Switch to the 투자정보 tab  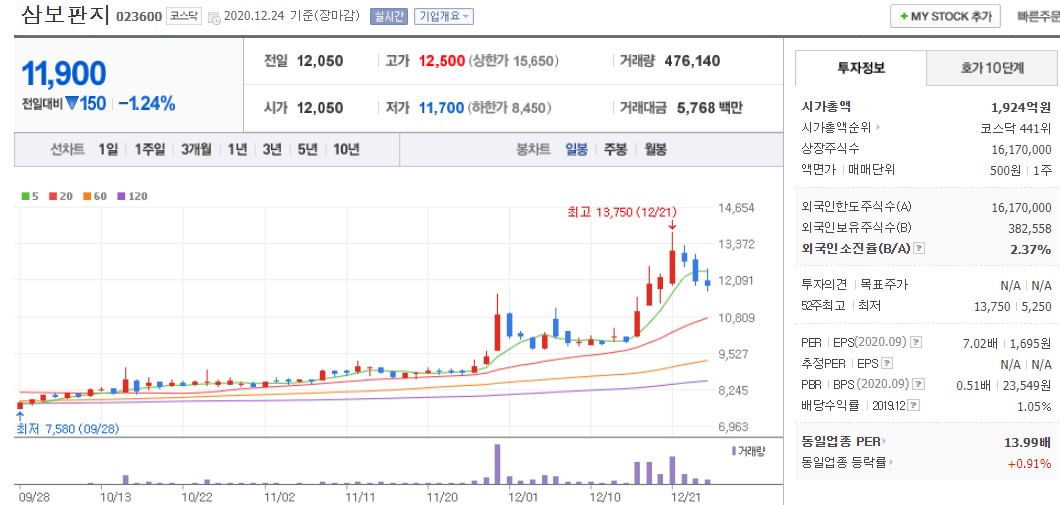pos(861,68)
